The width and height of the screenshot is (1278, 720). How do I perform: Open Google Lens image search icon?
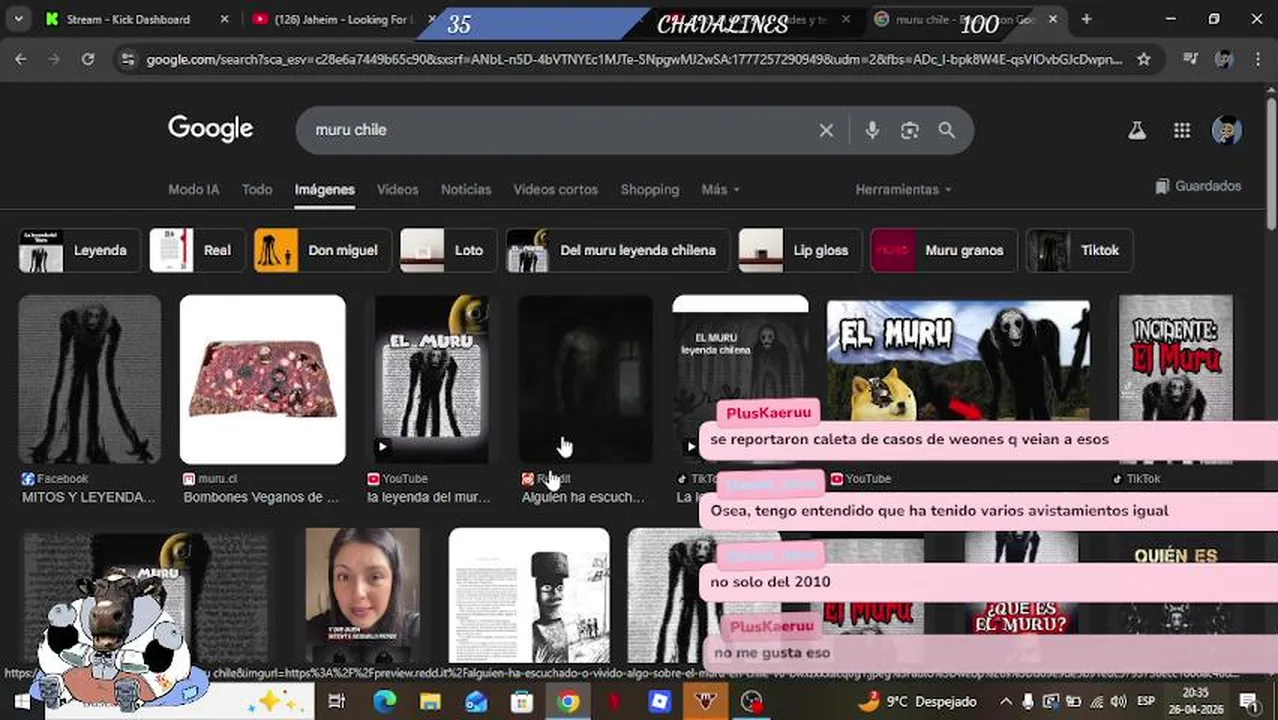tap(909, 130)
